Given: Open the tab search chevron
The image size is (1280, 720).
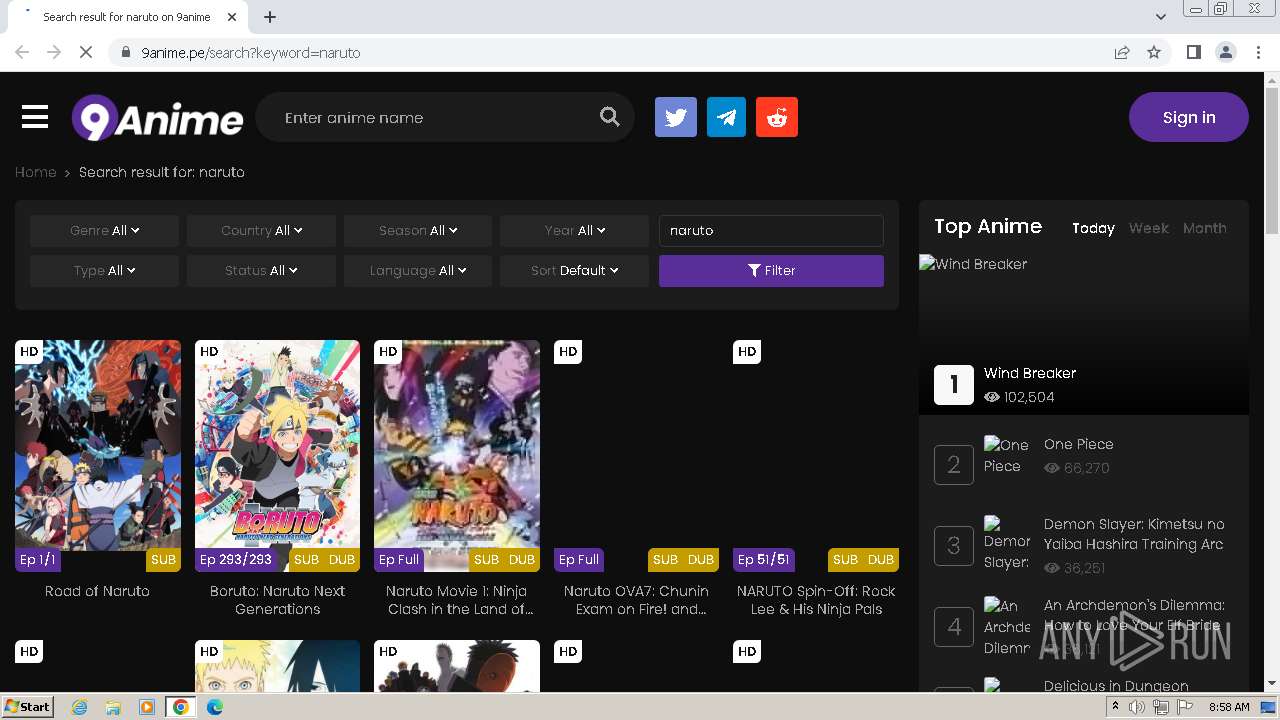Looking at the screenshot, I should pyautogui.click(x=1161, y=17).
